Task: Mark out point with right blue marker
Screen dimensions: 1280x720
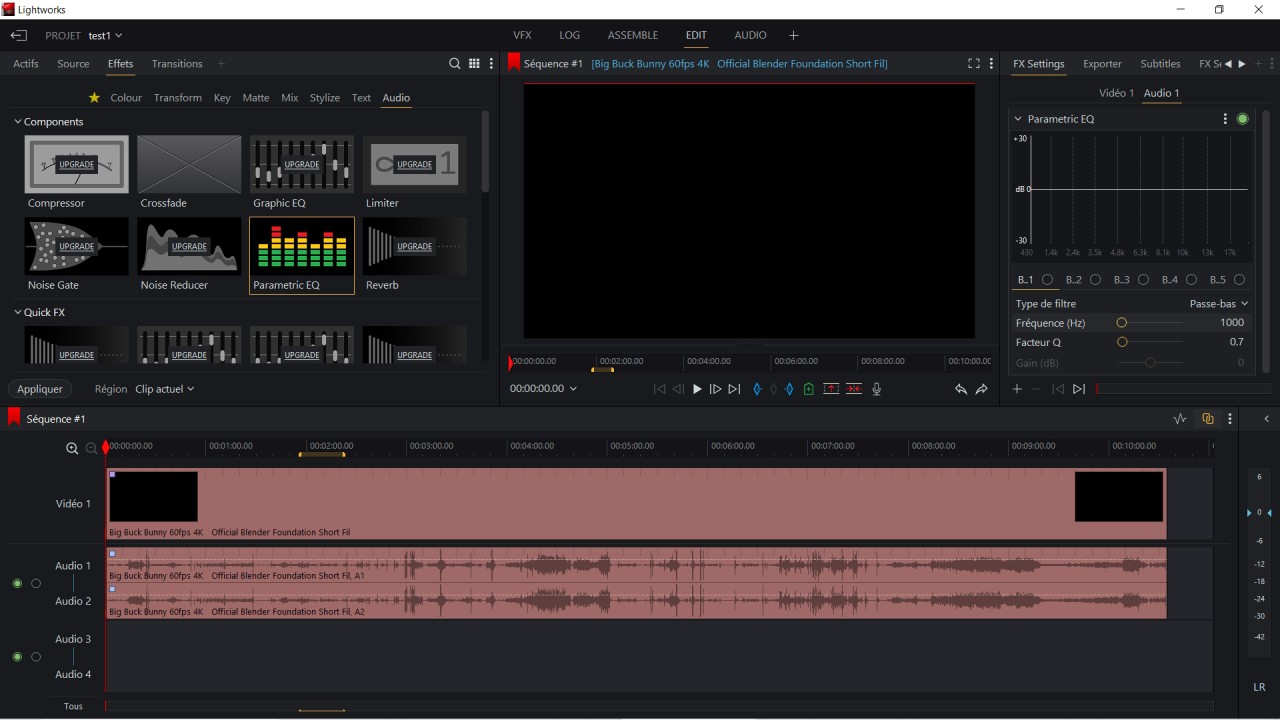Action: [x=789, y=389]
